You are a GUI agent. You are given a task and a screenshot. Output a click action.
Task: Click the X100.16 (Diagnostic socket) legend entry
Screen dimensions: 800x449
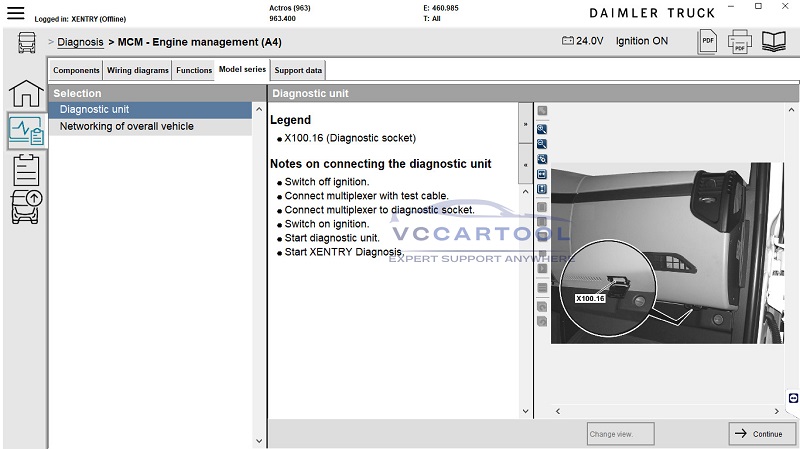pos(350,138)
